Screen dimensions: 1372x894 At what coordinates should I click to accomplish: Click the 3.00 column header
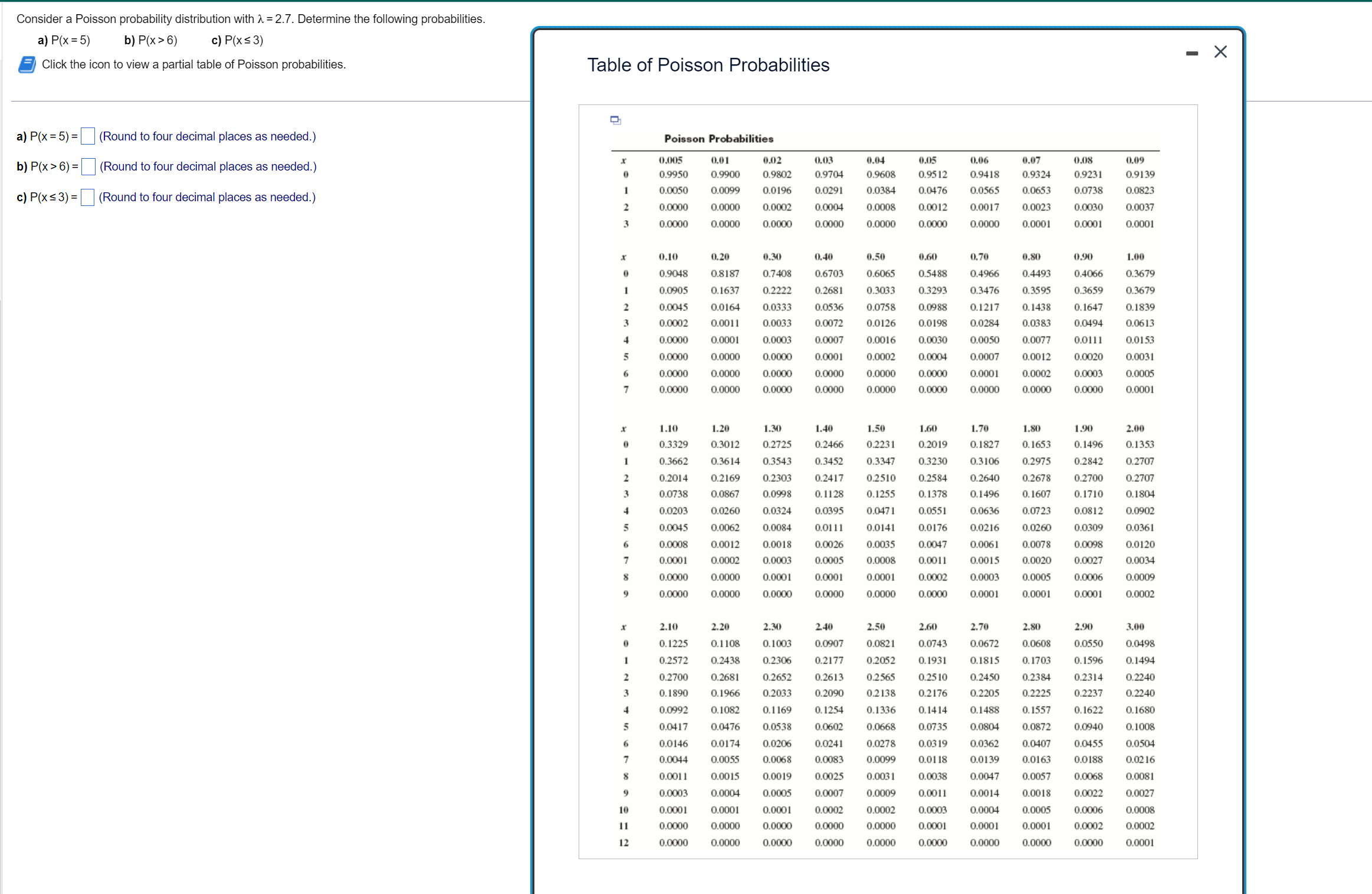[1135, 627]
